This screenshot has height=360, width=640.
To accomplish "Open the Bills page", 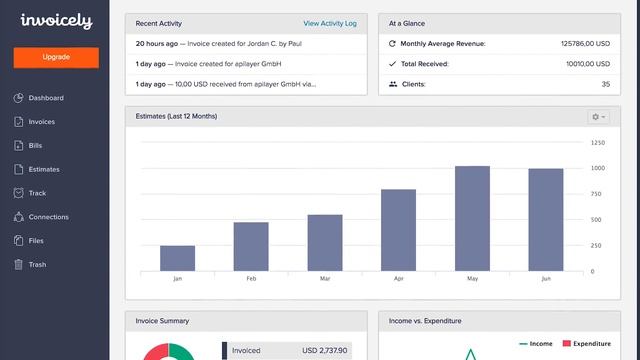I will [x=35, y=145].
